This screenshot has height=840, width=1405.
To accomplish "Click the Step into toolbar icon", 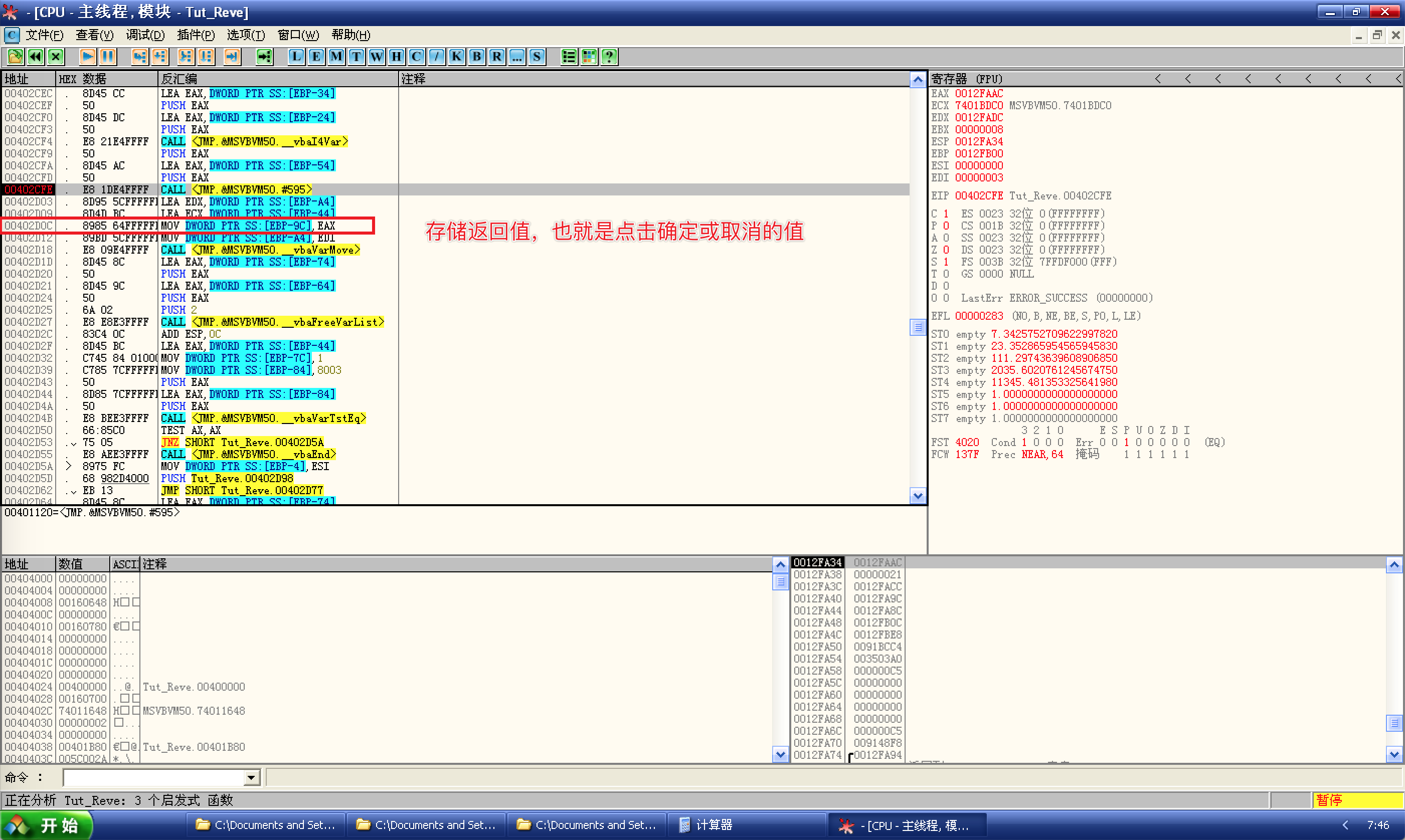I will 140,57.
